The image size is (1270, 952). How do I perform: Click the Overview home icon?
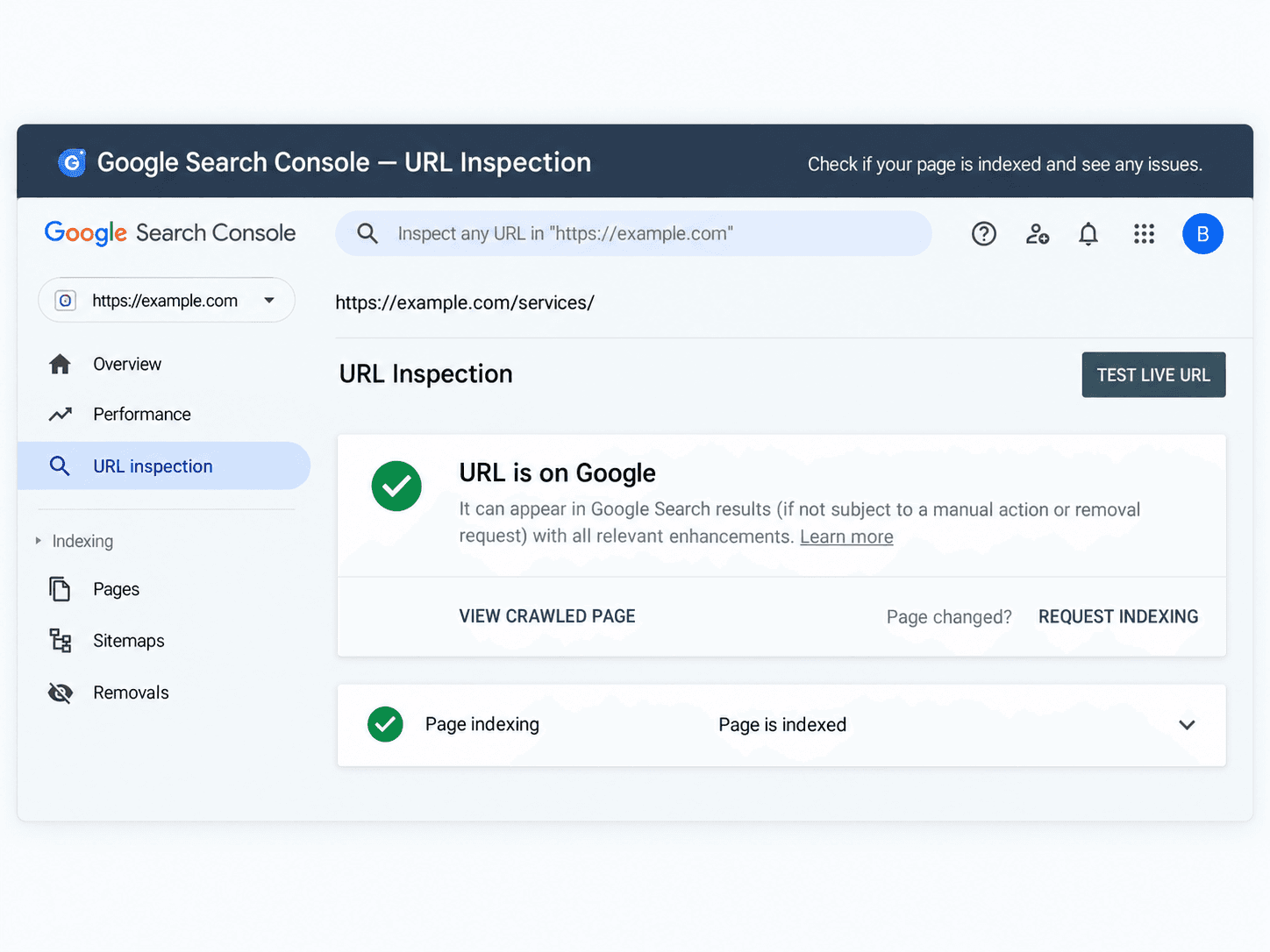60,364
